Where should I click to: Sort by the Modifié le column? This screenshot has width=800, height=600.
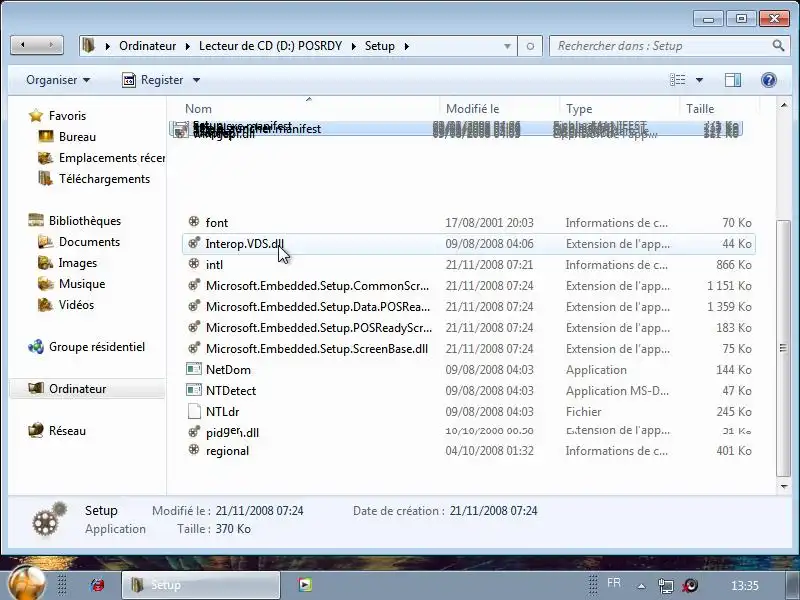coord(472,109)
